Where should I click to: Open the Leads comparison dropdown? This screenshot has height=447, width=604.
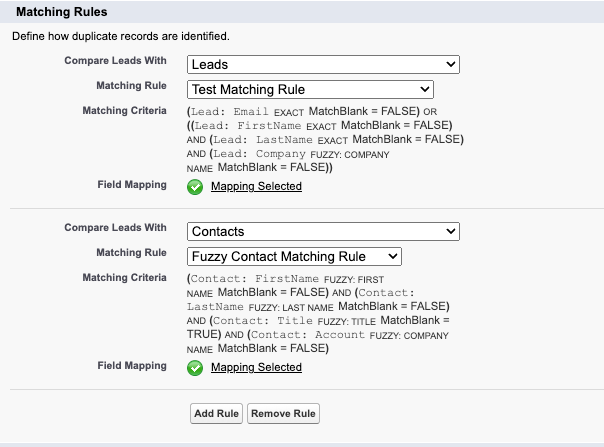(x=323, y=64)
